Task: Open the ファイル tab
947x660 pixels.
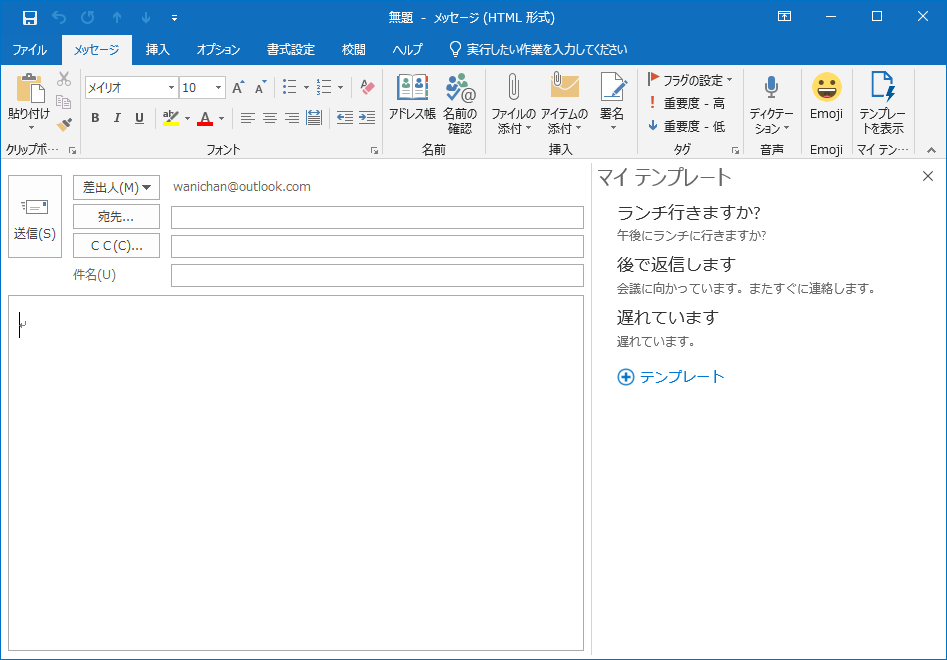Action: point(30,50)
